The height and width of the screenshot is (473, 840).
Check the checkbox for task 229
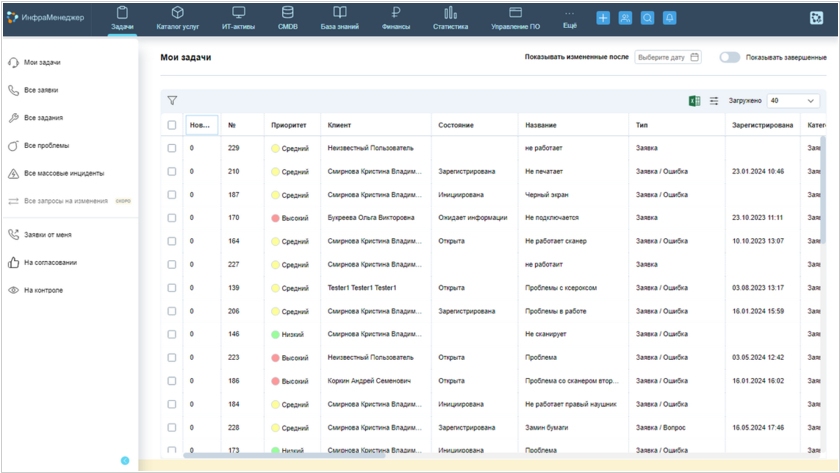click(x=171, y=148)
